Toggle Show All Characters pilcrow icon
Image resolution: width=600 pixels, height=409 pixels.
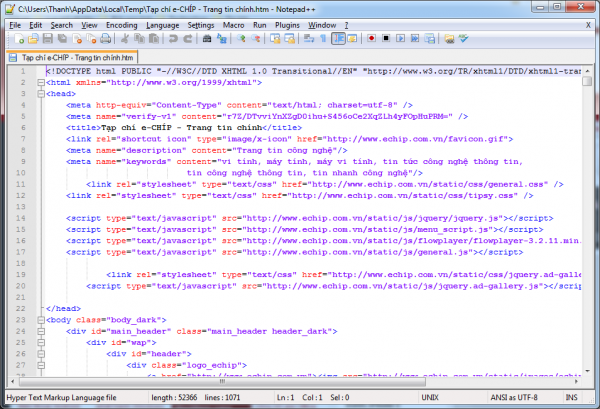323,38
